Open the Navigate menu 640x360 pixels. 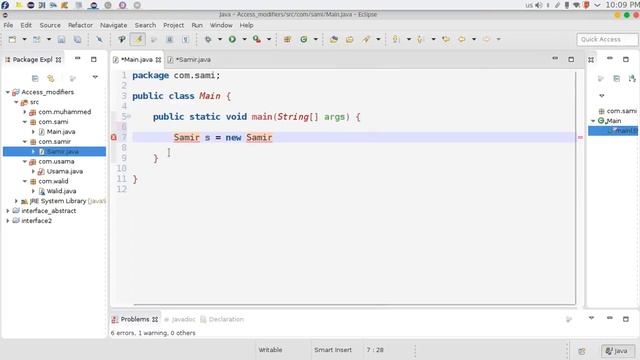pyautogui.click(x=113, y=25)
